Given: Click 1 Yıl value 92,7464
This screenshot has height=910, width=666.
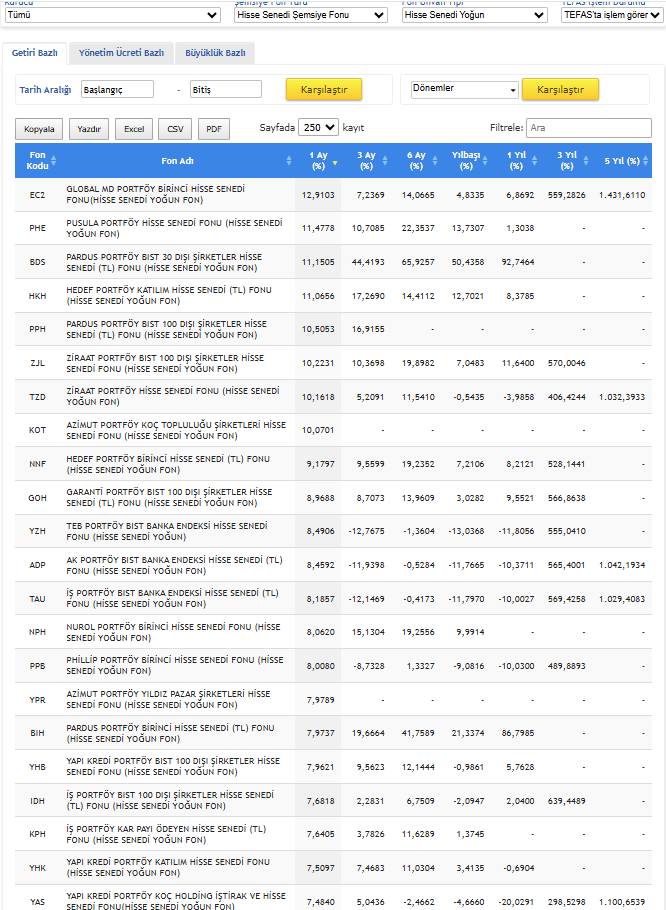Looking at the screenshot, I should pos(518,262).
